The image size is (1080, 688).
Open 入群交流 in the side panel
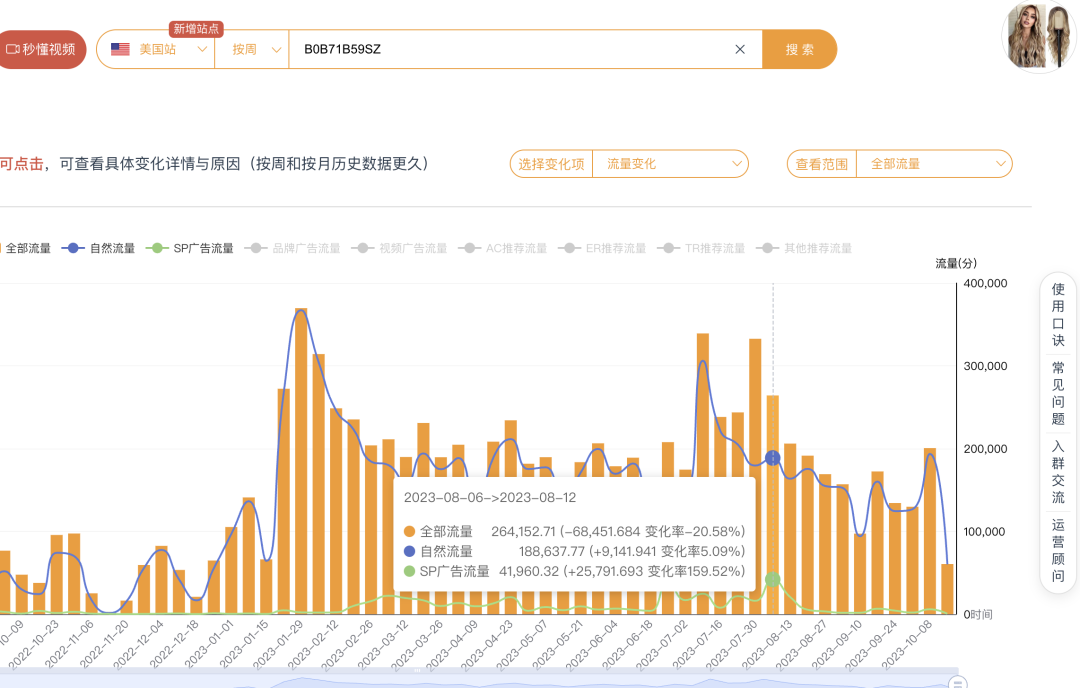tap(1058, 472)
